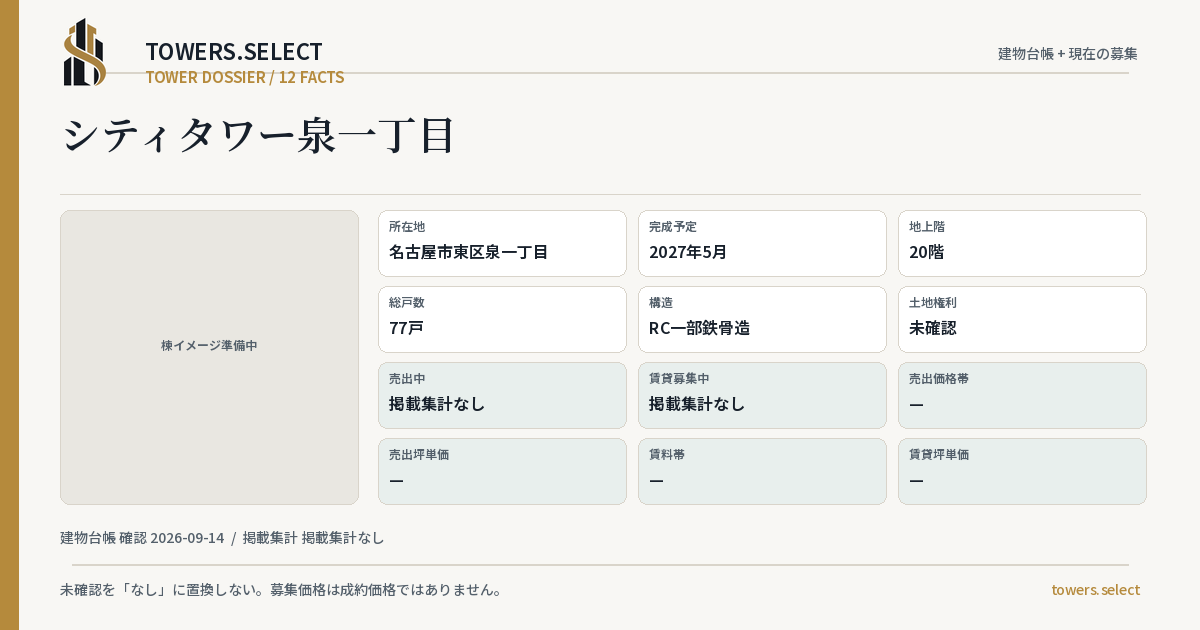Click the 賃貸坪単価 card
1200x630 pixels.
(1022, 471)
